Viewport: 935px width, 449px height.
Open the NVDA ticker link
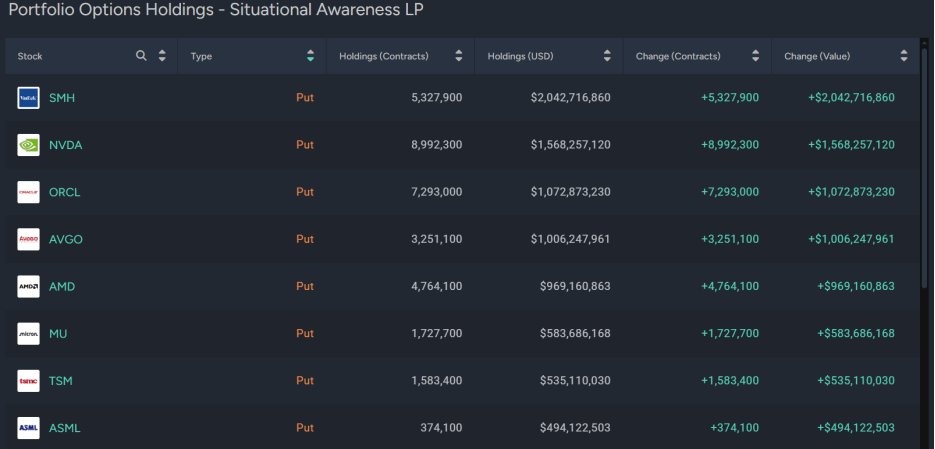(66, 145)
